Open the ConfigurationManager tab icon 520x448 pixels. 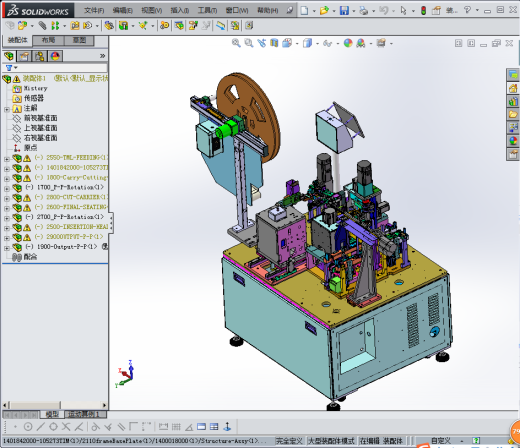[x=40, y=56]
